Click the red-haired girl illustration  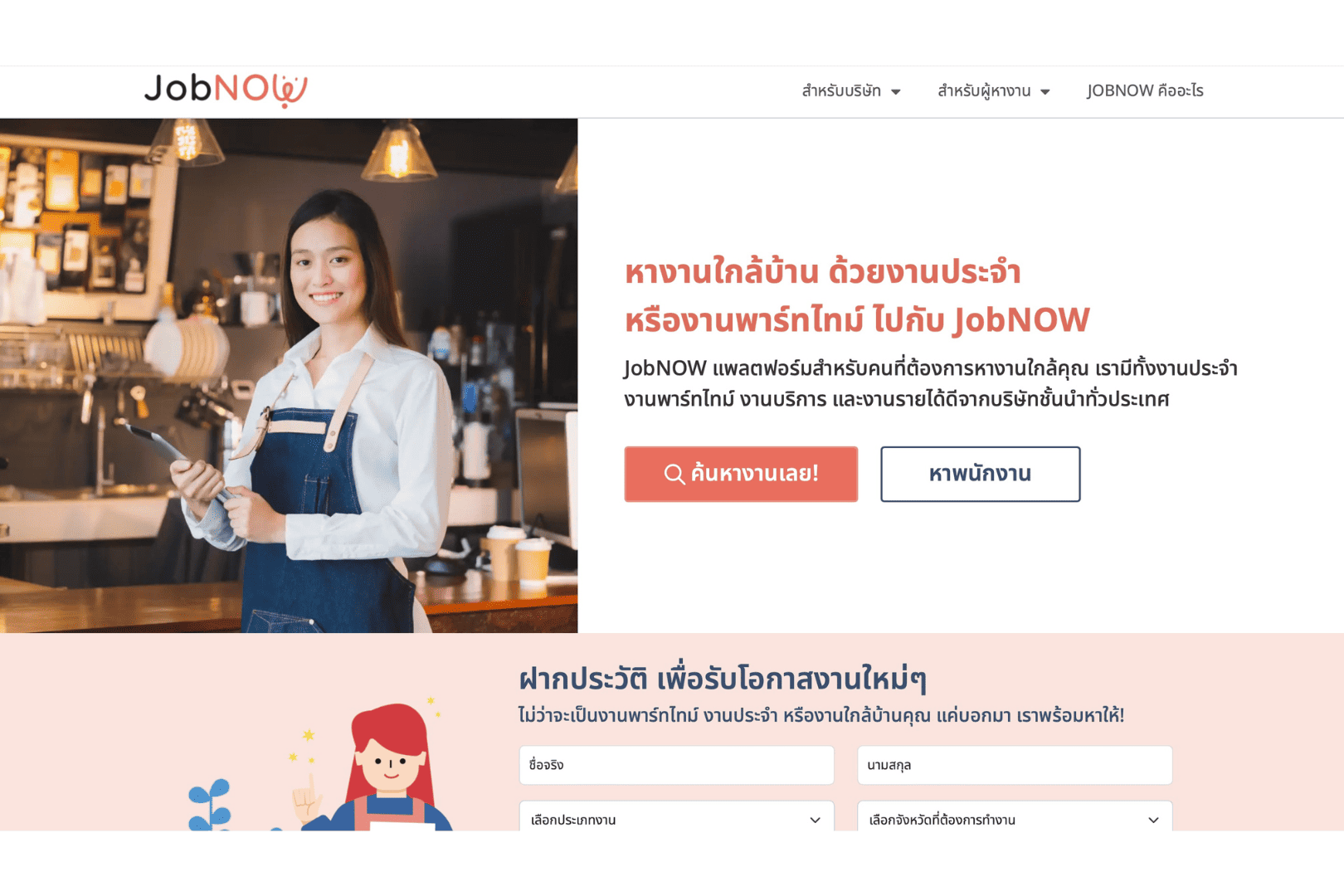pos(377,765)
